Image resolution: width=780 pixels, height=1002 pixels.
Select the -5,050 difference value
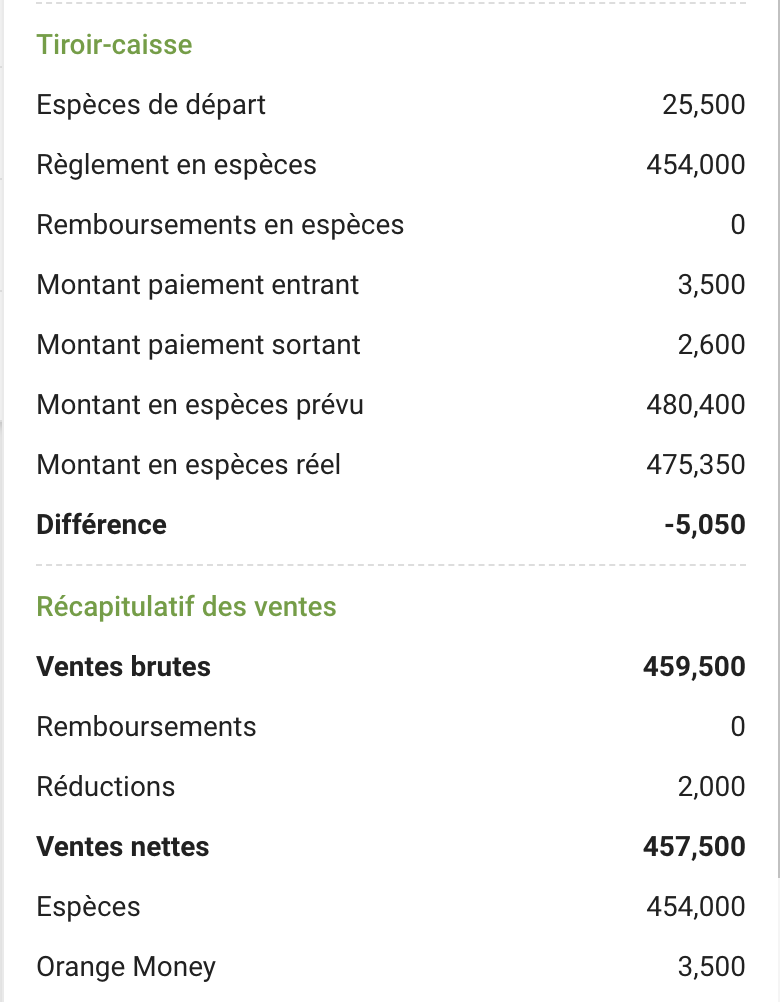point(704,525)
